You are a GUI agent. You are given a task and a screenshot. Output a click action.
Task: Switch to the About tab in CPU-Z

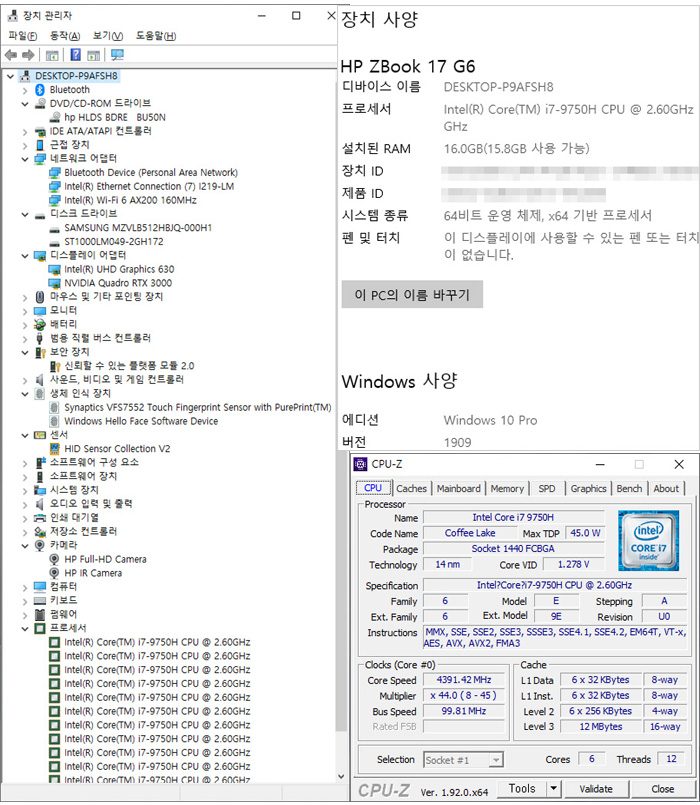coord(666,488)
